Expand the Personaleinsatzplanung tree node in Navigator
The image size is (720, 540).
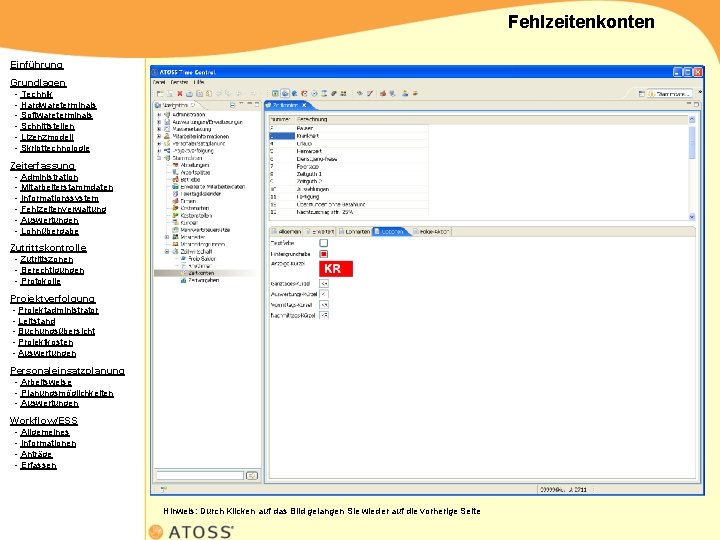[159, 143]
